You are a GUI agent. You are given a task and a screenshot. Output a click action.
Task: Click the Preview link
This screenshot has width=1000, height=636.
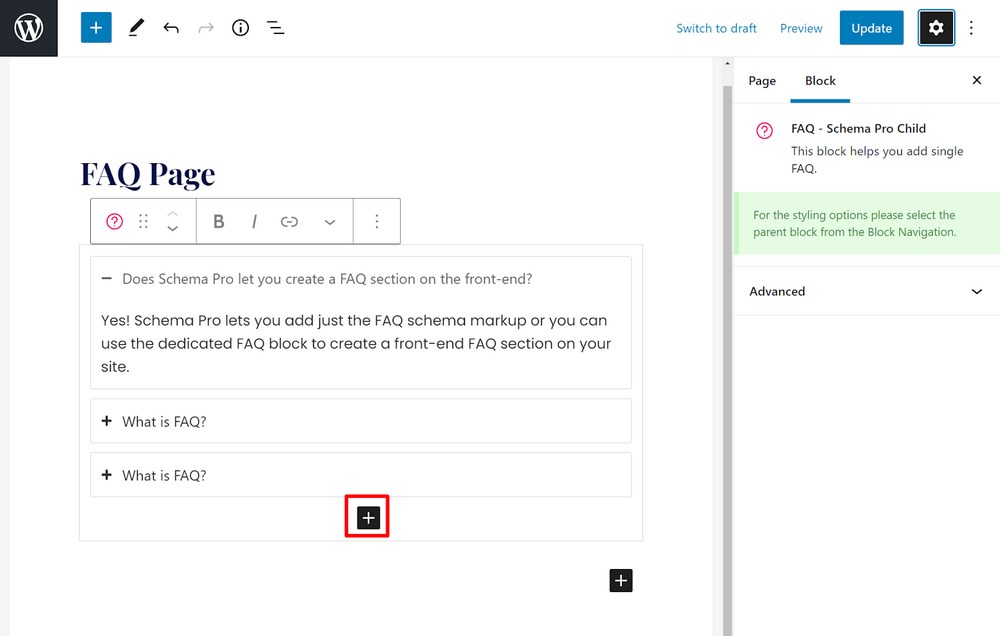(x=801, y=28)
